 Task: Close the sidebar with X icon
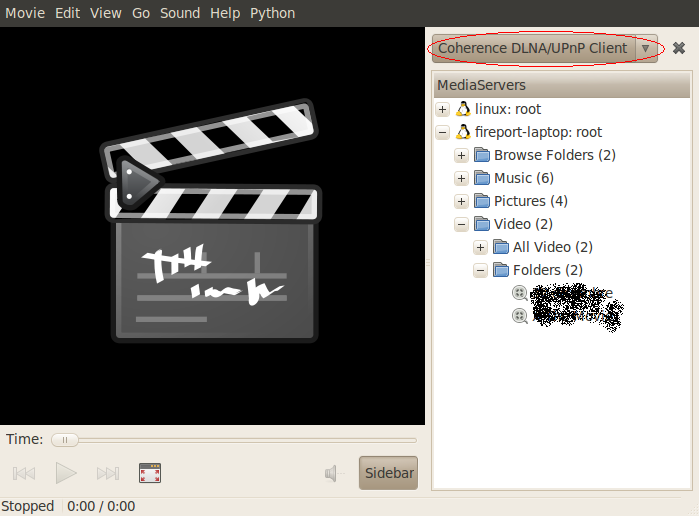pyautogui.click(x=679, y=48)
